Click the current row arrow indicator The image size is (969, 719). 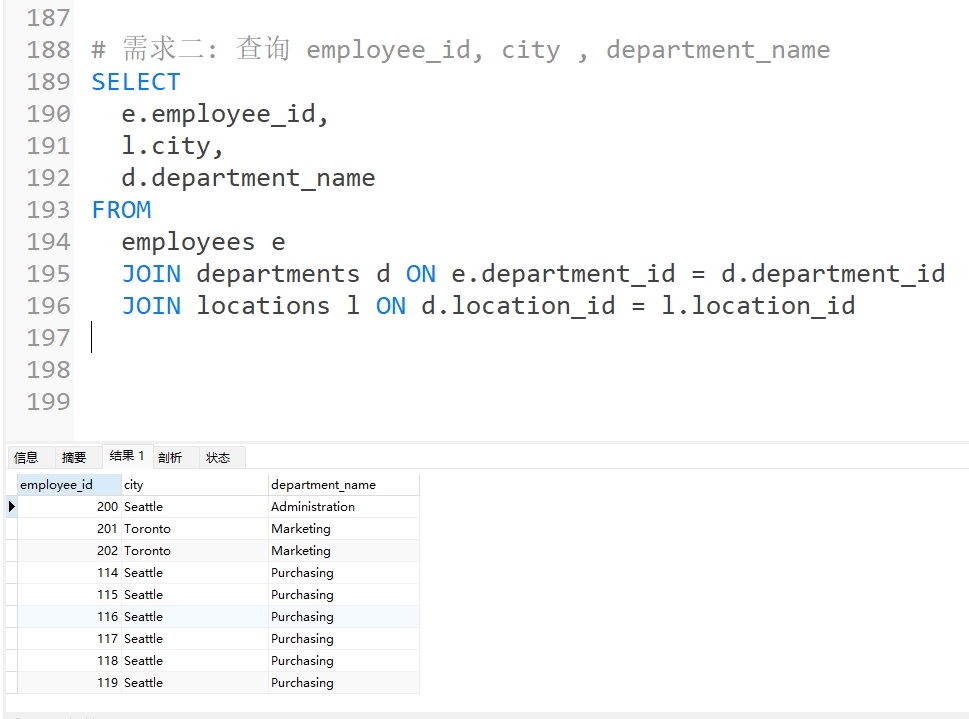[x=11, y=507]
